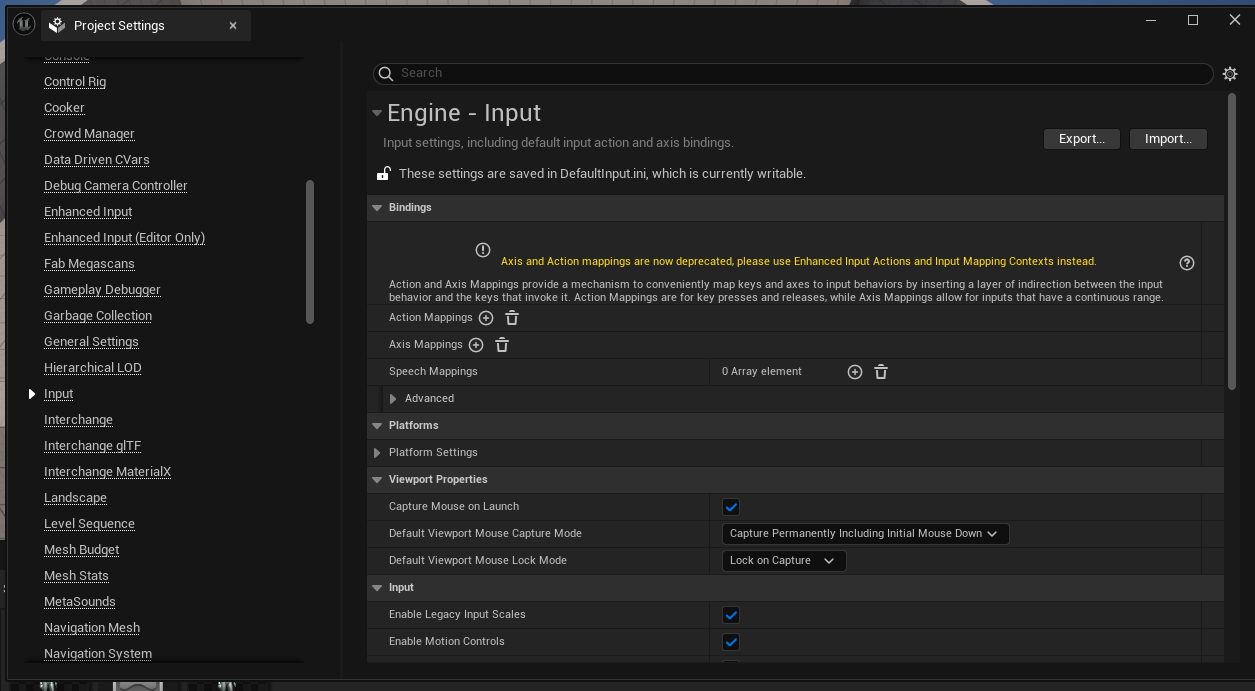
Task: Select Mesh Budget settings
Action: click(82, 550)
